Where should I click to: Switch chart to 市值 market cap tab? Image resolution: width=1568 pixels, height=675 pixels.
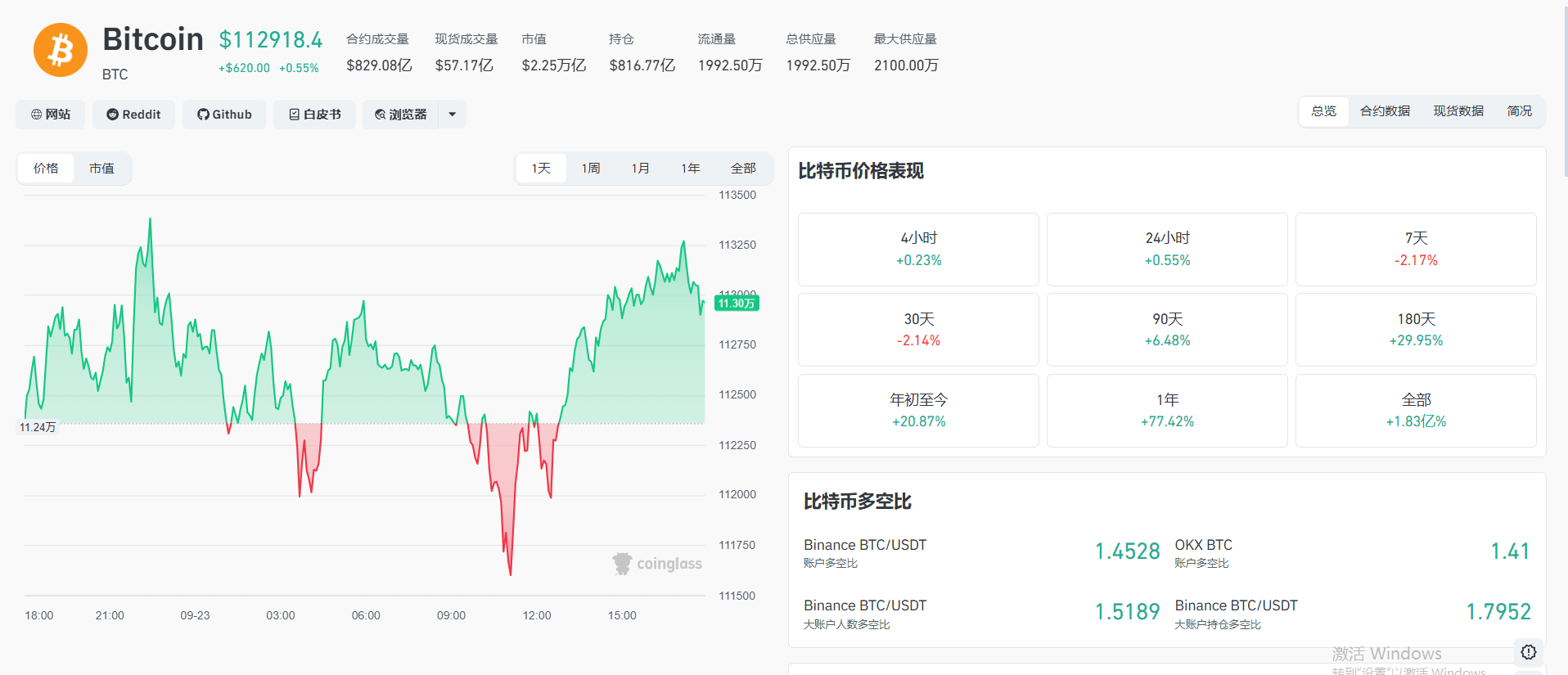click(101, 168)
